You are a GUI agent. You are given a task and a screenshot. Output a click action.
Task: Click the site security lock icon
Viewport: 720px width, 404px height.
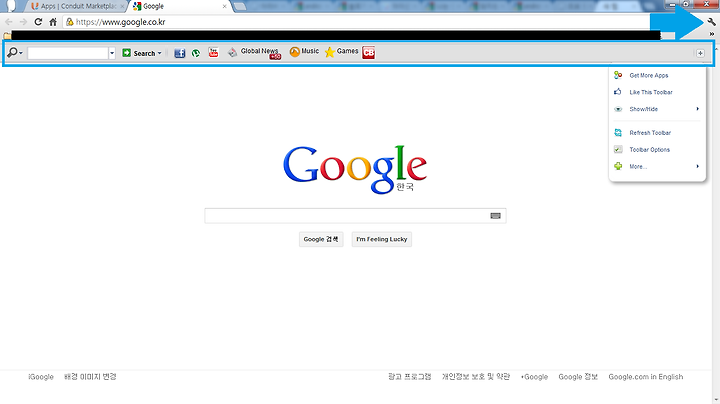tap(70, 22)
